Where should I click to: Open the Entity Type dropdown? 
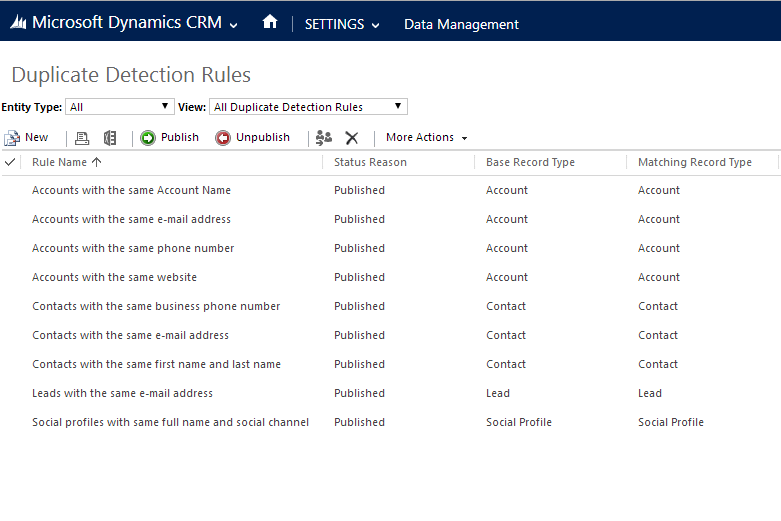(120, 107)
